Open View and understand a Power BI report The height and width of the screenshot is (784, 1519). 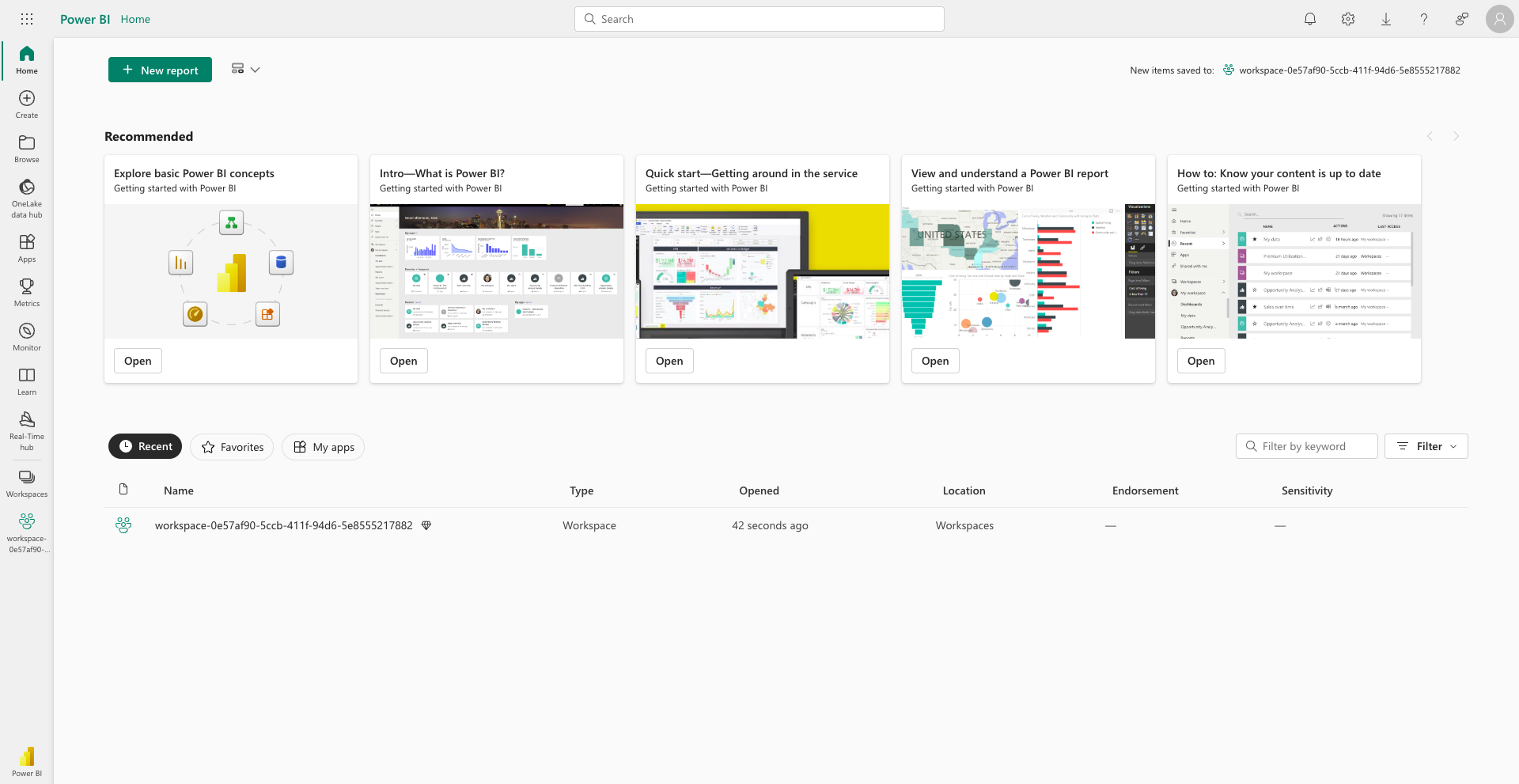(935, 361)
